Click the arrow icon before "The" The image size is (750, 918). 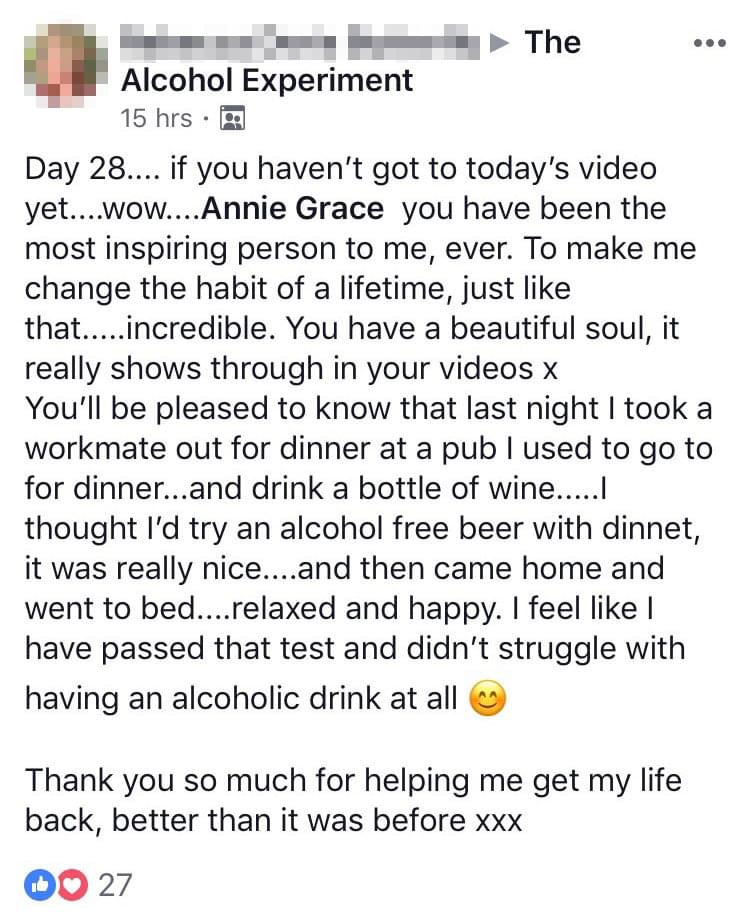tap(500, 43)
